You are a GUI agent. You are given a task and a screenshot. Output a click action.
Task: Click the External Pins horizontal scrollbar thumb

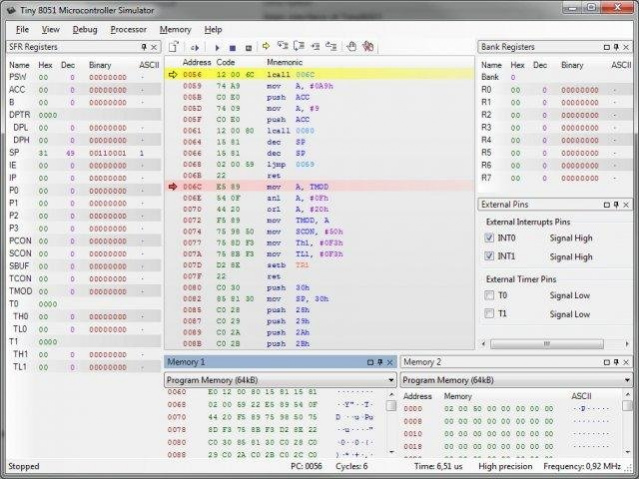click(x=546, y=344)
